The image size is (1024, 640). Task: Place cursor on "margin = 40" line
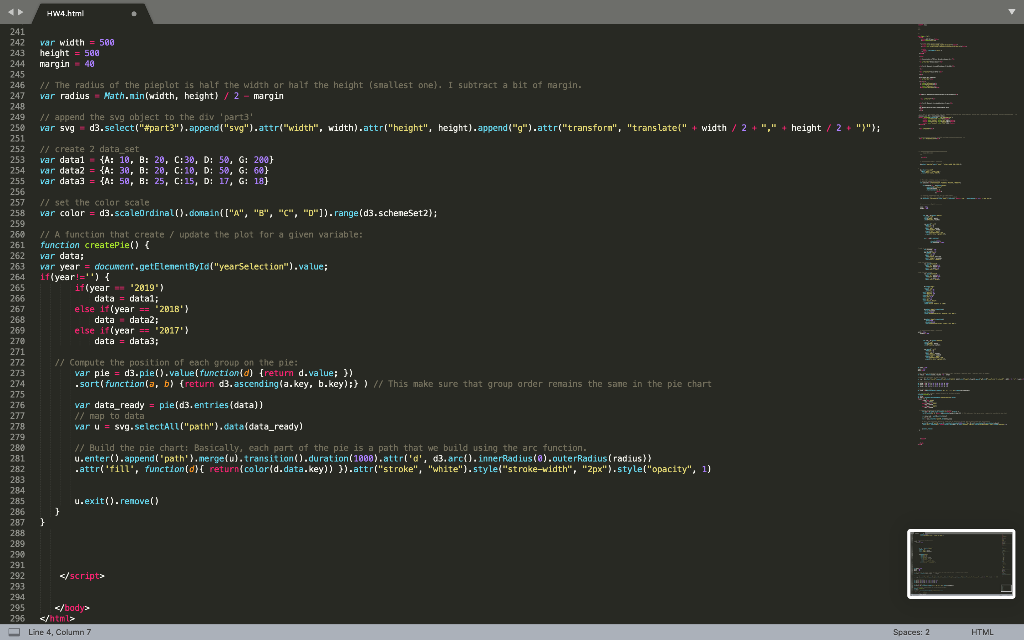pos(67,64)
